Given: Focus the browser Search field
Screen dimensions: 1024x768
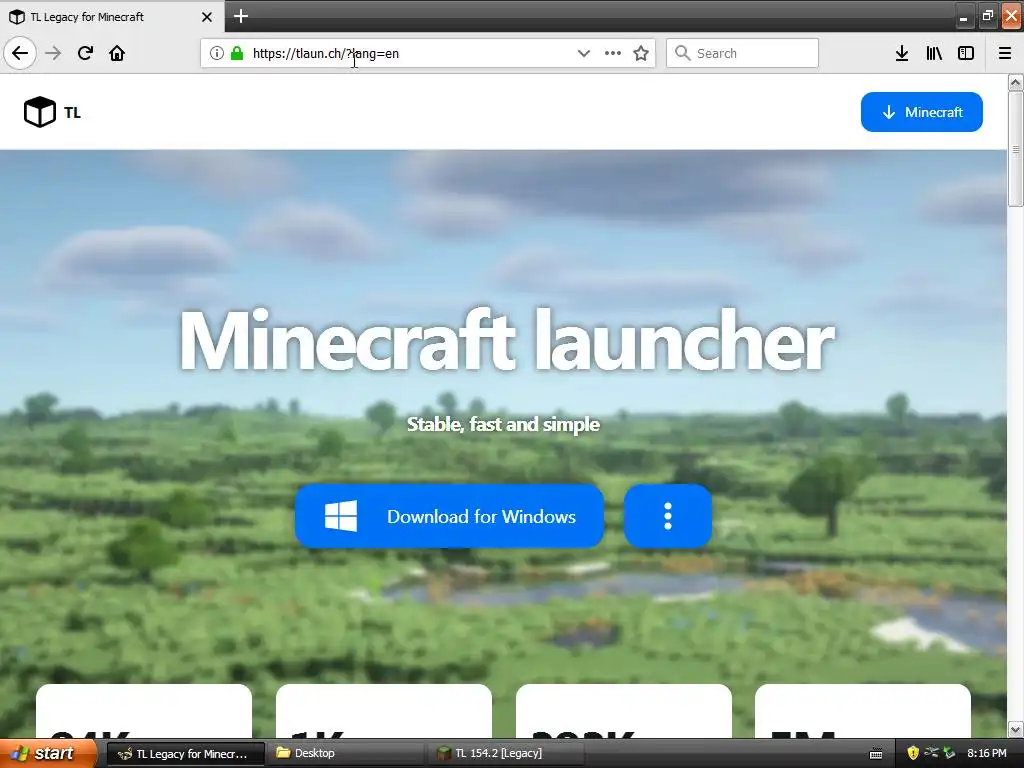Looking at the screenshot, I should [x=743, y=53].
